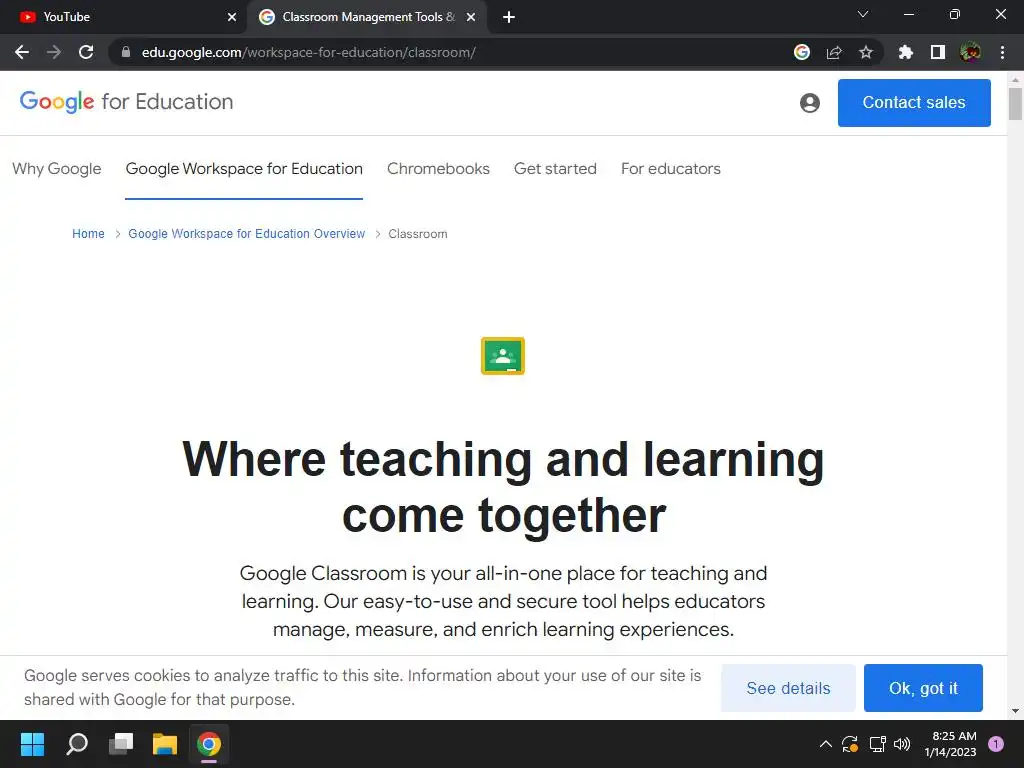This screenshot has height=768, width=1024.
Task: Share this page via the share icon
Action: [x=834, y=52]
